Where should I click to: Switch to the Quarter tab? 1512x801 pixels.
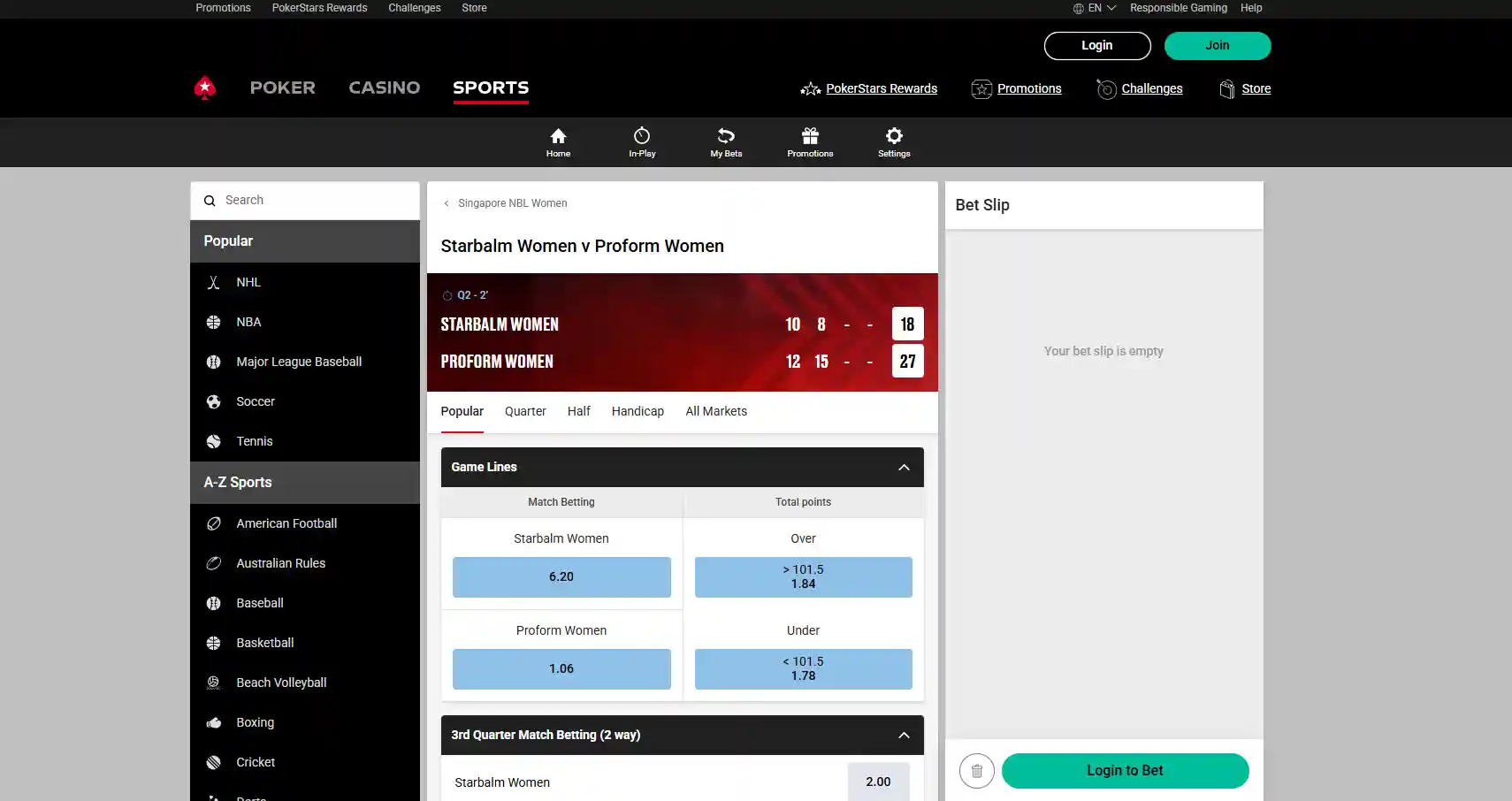point(525,411)
